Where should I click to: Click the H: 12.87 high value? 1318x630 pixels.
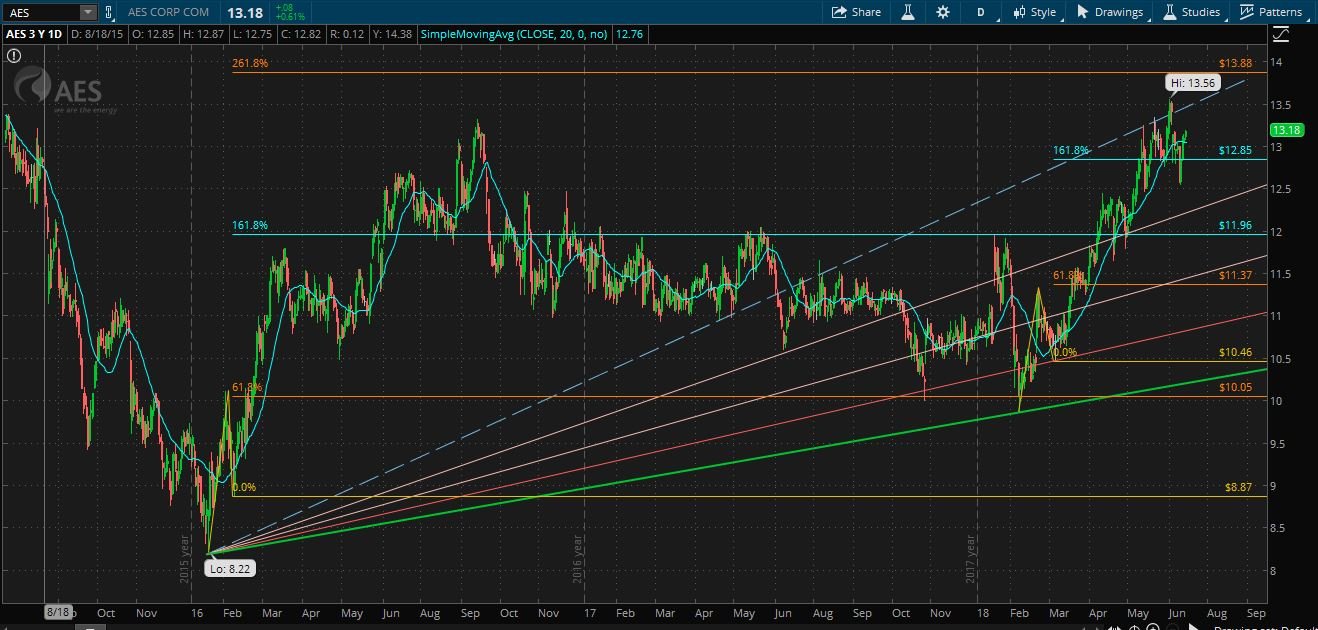205,34
